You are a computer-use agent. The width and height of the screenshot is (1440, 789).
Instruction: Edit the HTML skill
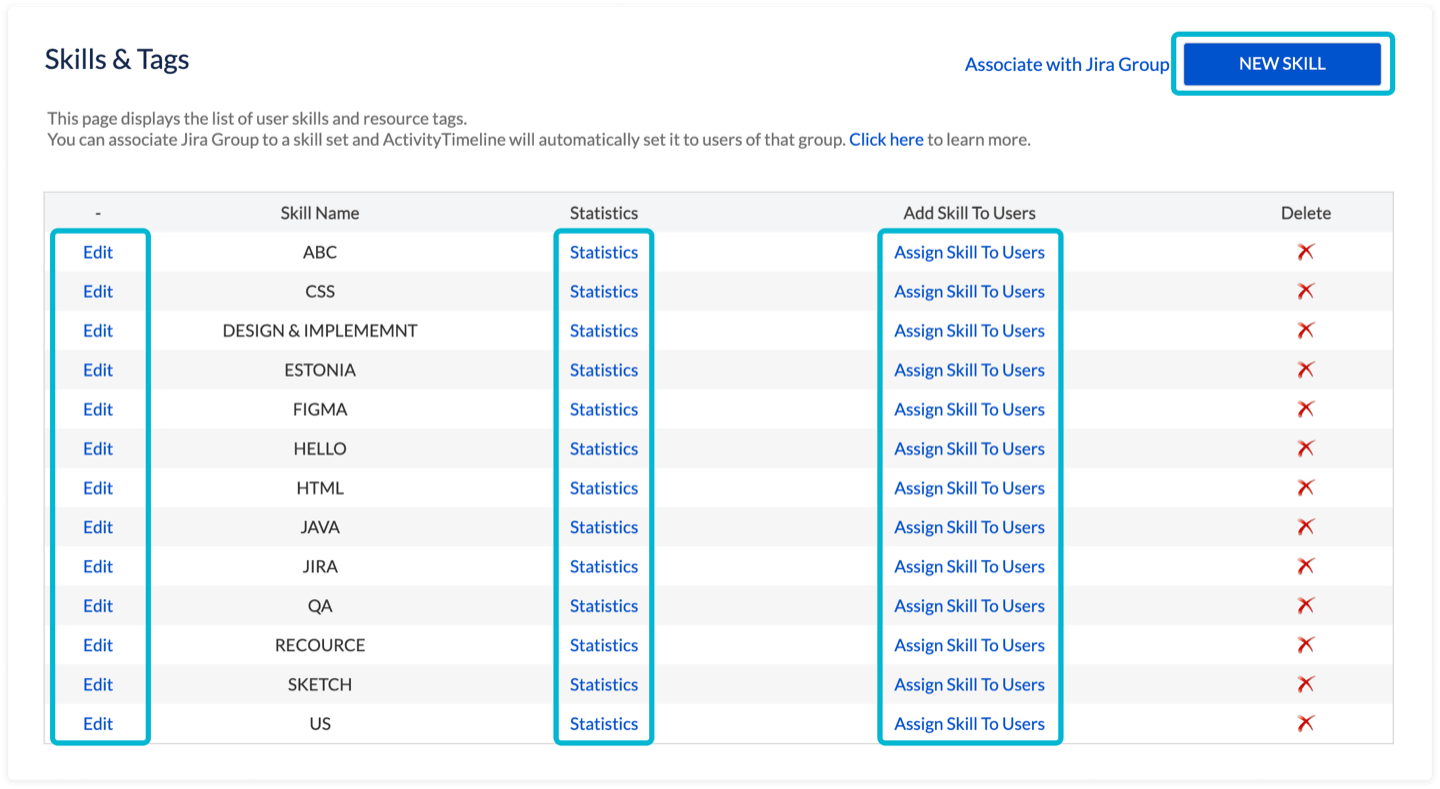98,488
